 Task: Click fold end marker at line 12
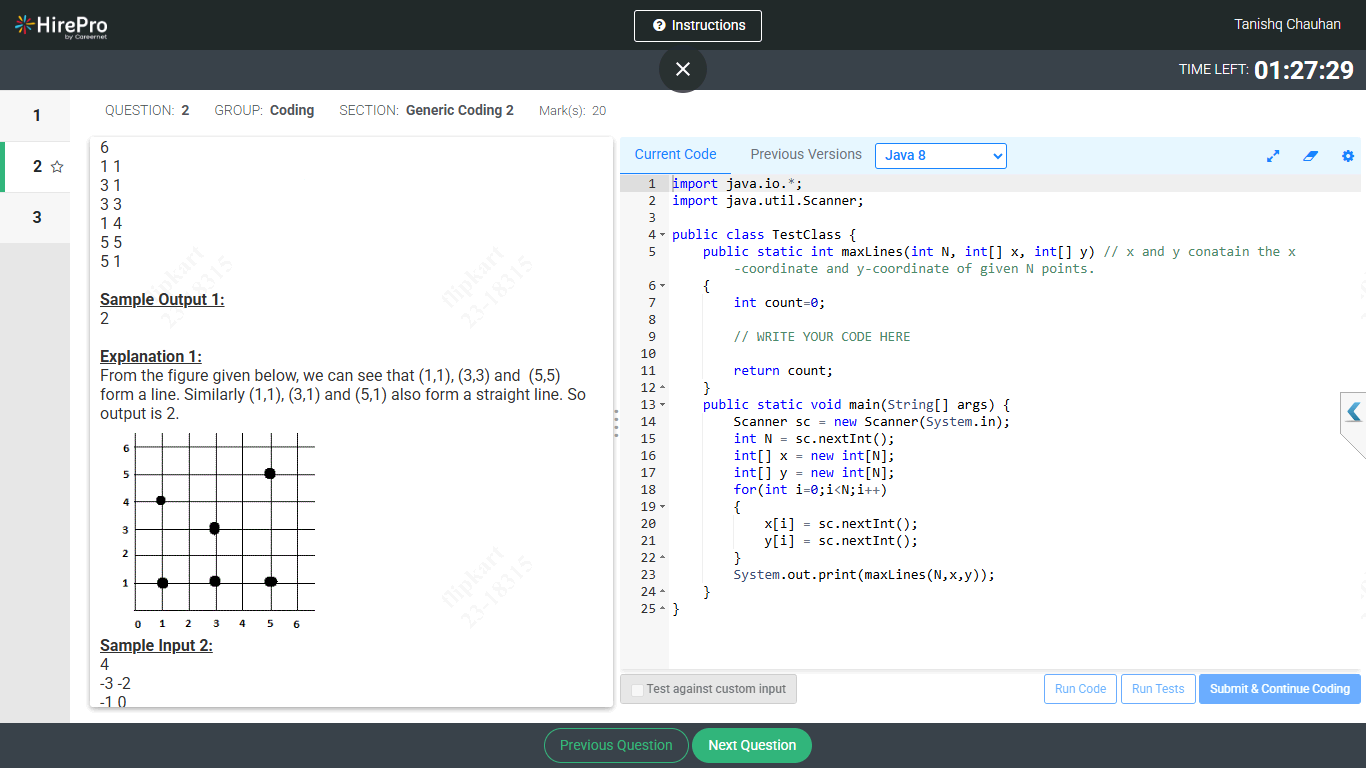[x=662, y=388]
